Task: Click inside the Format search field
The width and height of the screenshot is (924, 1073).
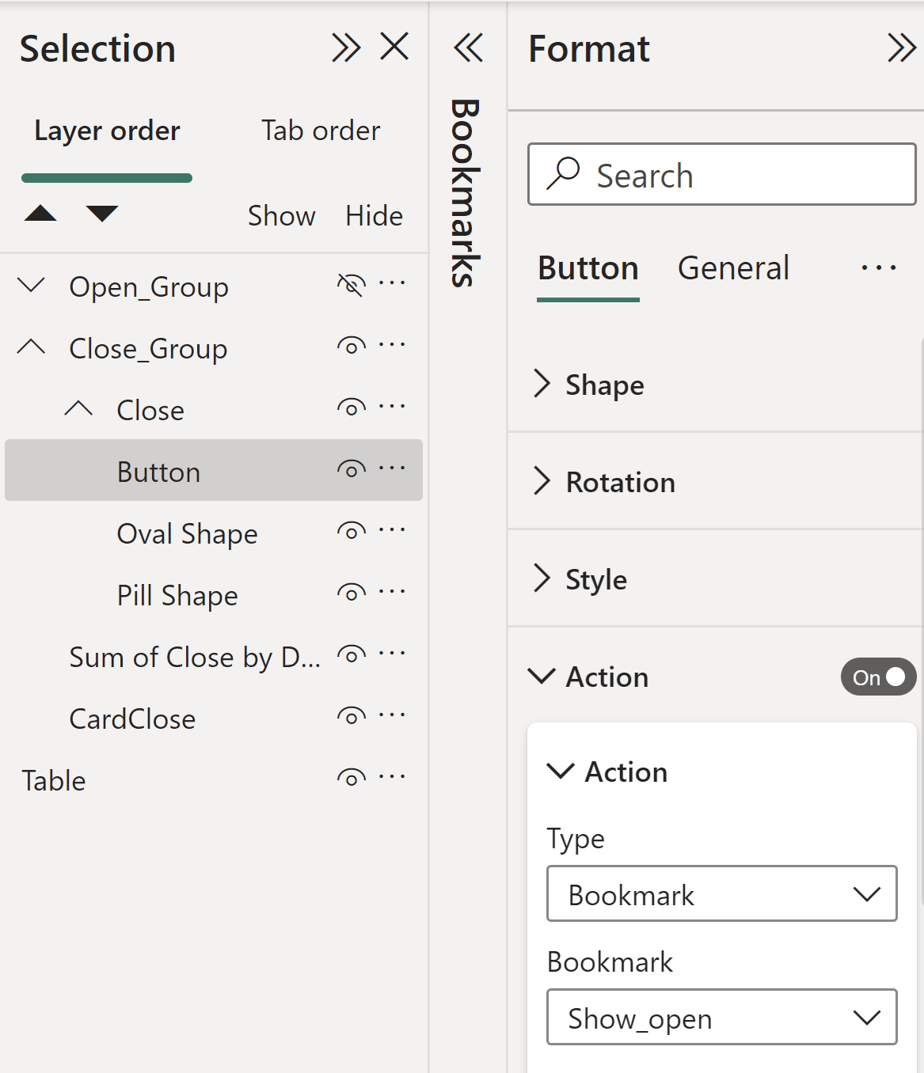Action: pos(720,174)
